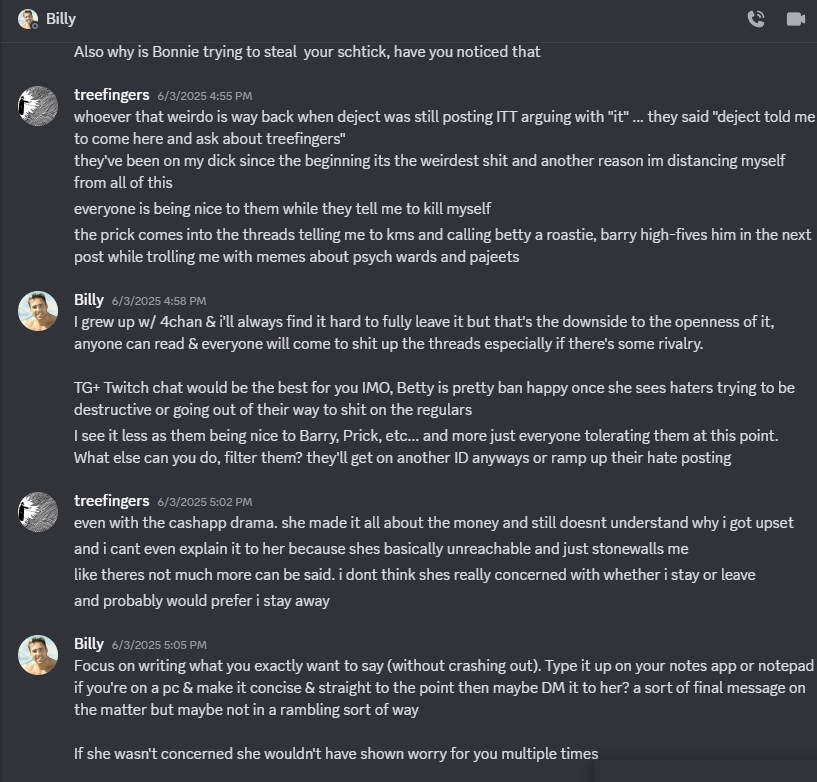Click the "If she wasn't concerned" message

336,753
